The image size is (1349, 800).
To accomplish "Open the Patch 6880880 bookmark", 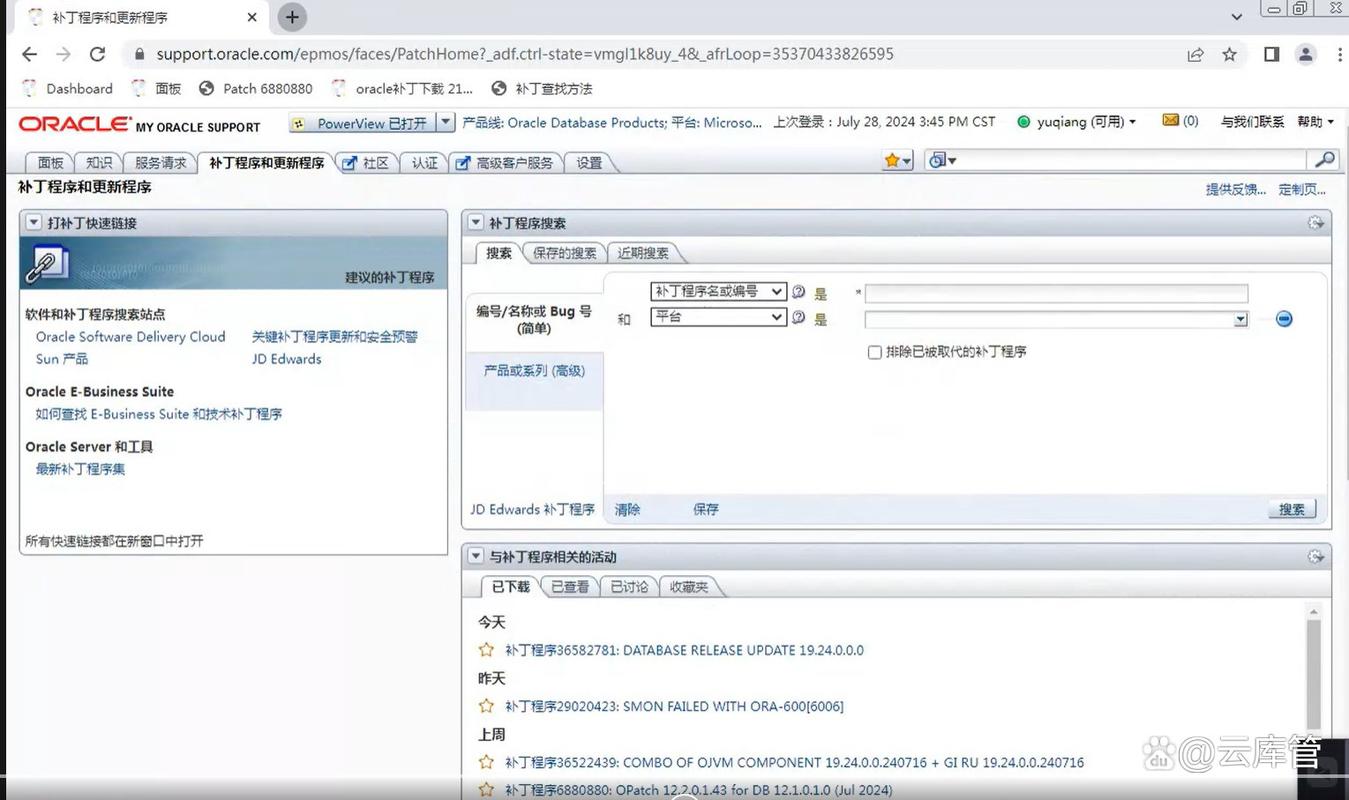I will 256,88.
